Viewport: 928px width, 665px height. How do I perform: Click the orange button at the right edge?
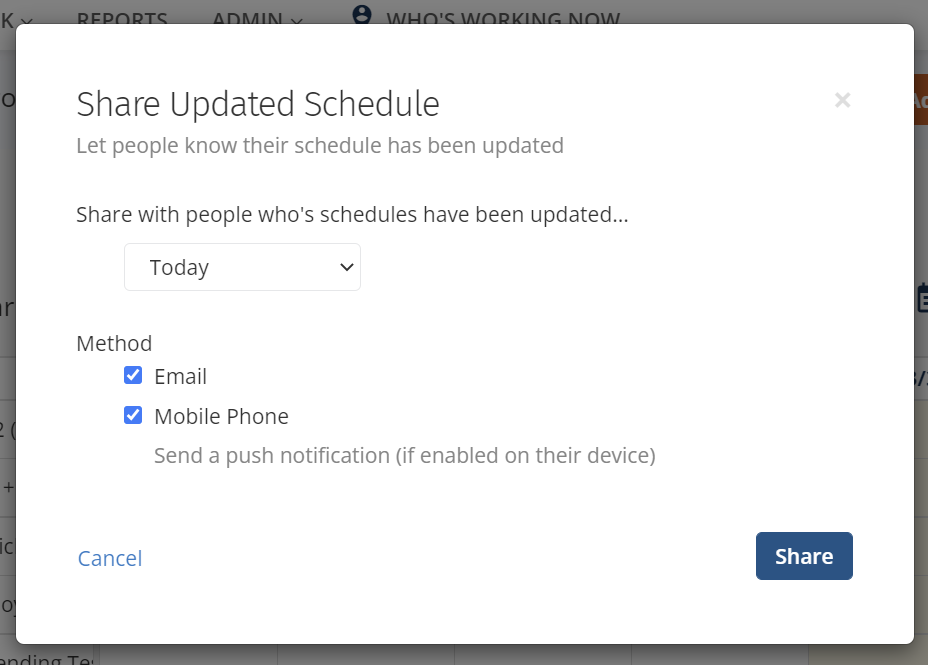(921, 99)
